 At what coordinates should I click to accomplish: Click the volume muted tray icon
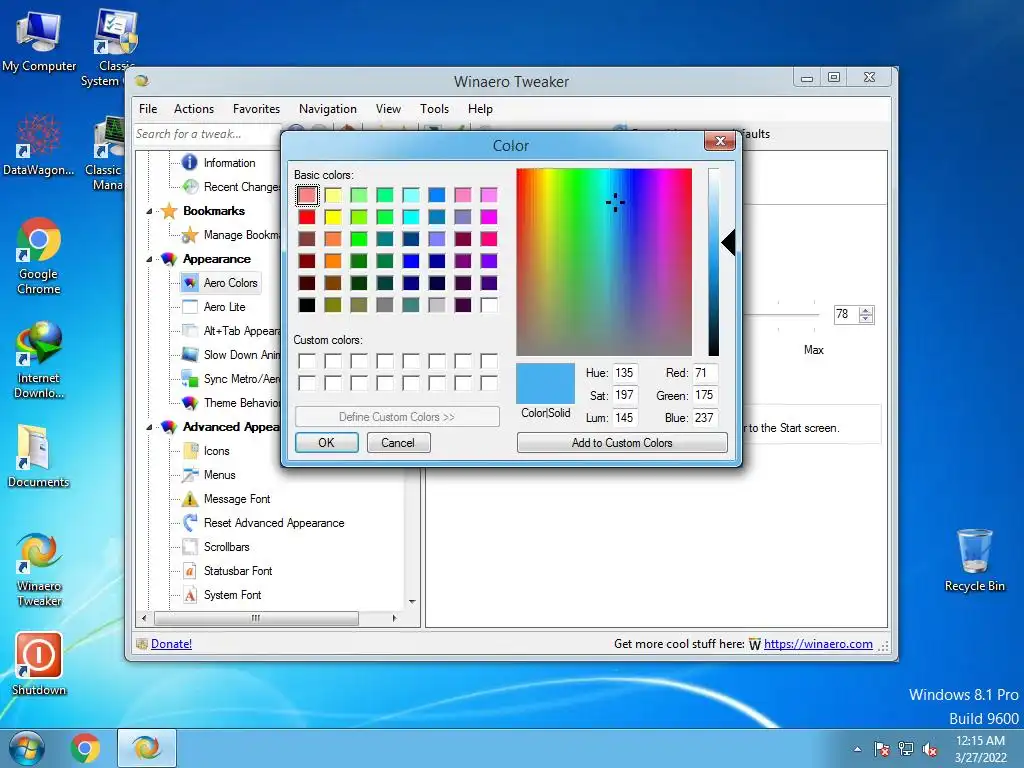(930, 749)
